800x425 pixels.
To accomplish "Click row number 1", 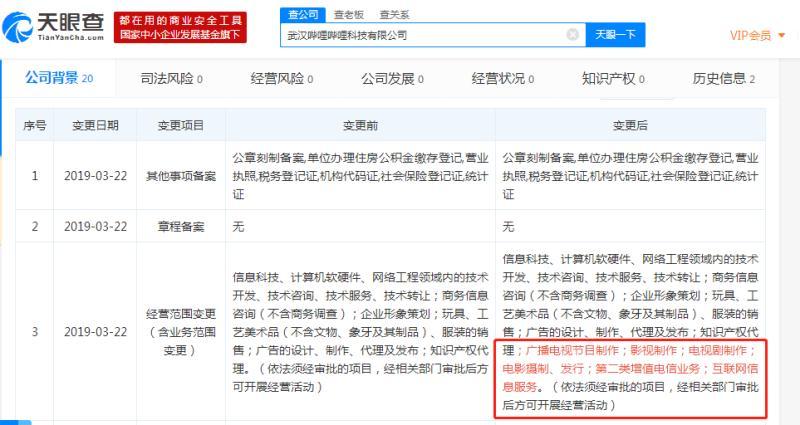I will coord(35,176).
